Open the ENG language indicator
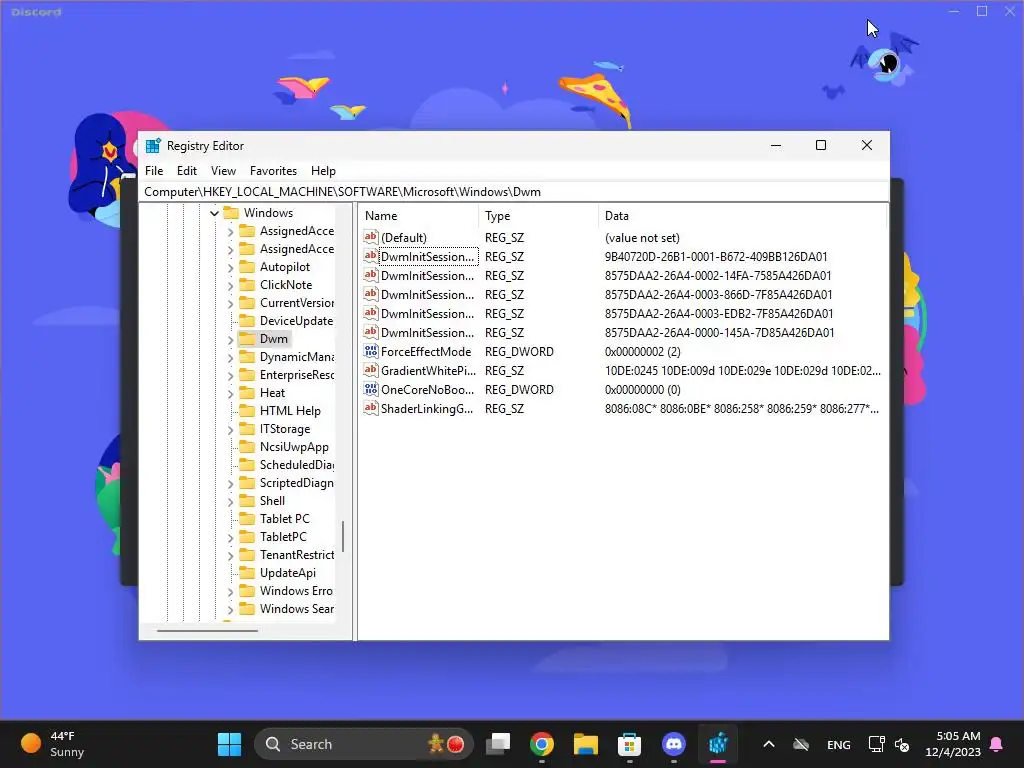This screenshot has height=768, width=1024. 839,744
